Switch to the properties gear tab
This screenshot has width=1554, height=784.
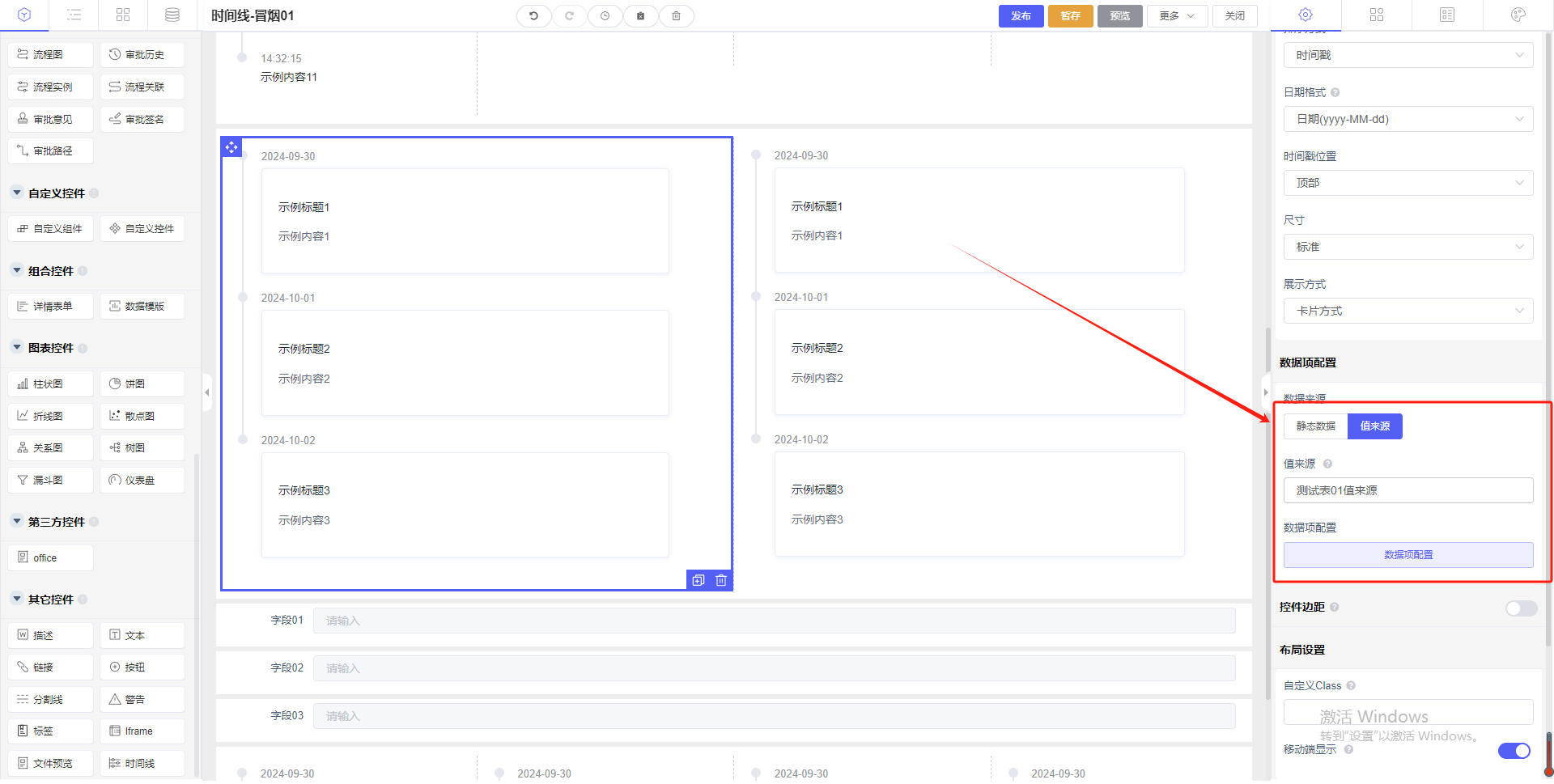[1305, 15]
